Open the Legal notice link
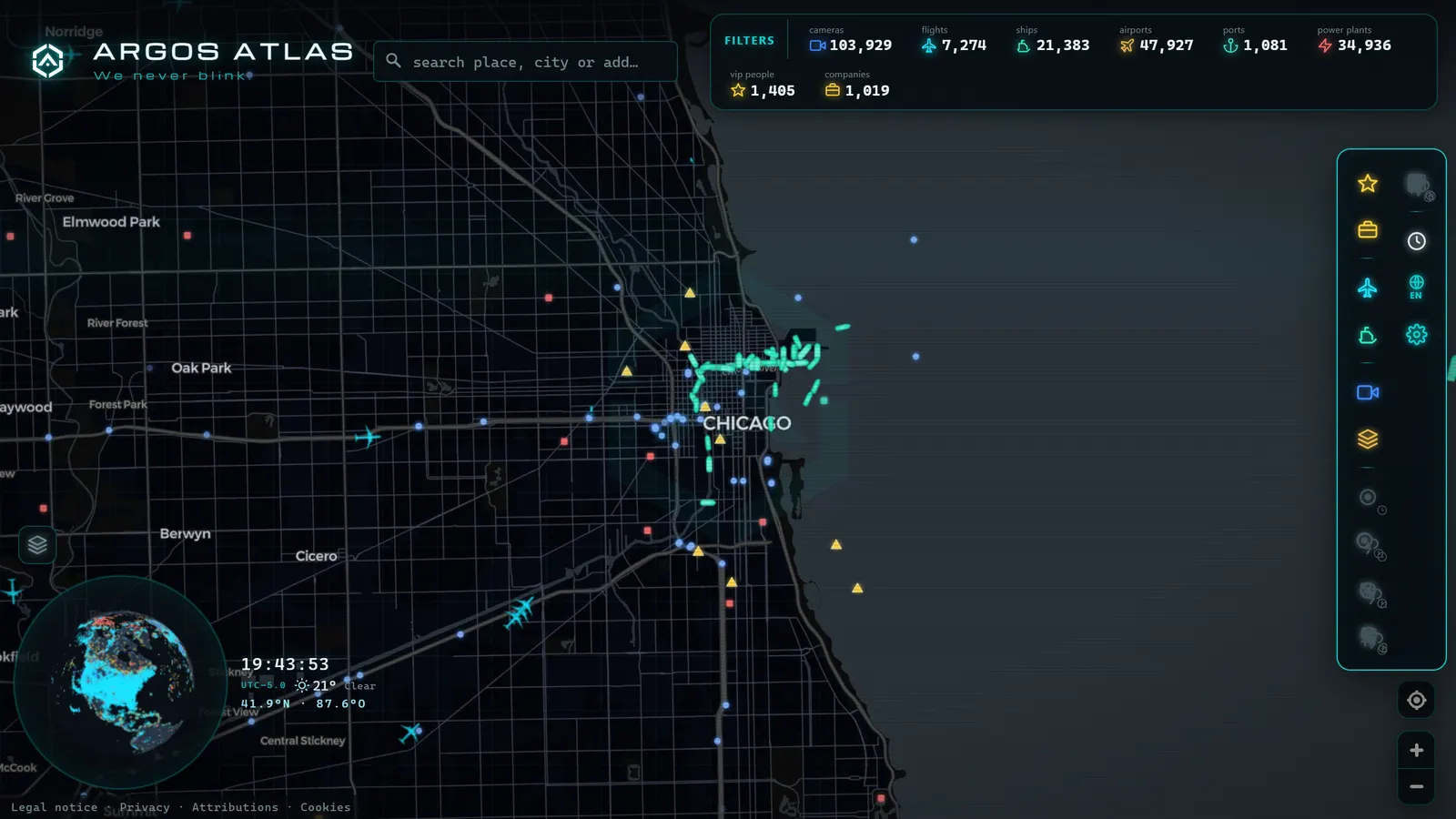1456x819 pixels. point(54,807)
